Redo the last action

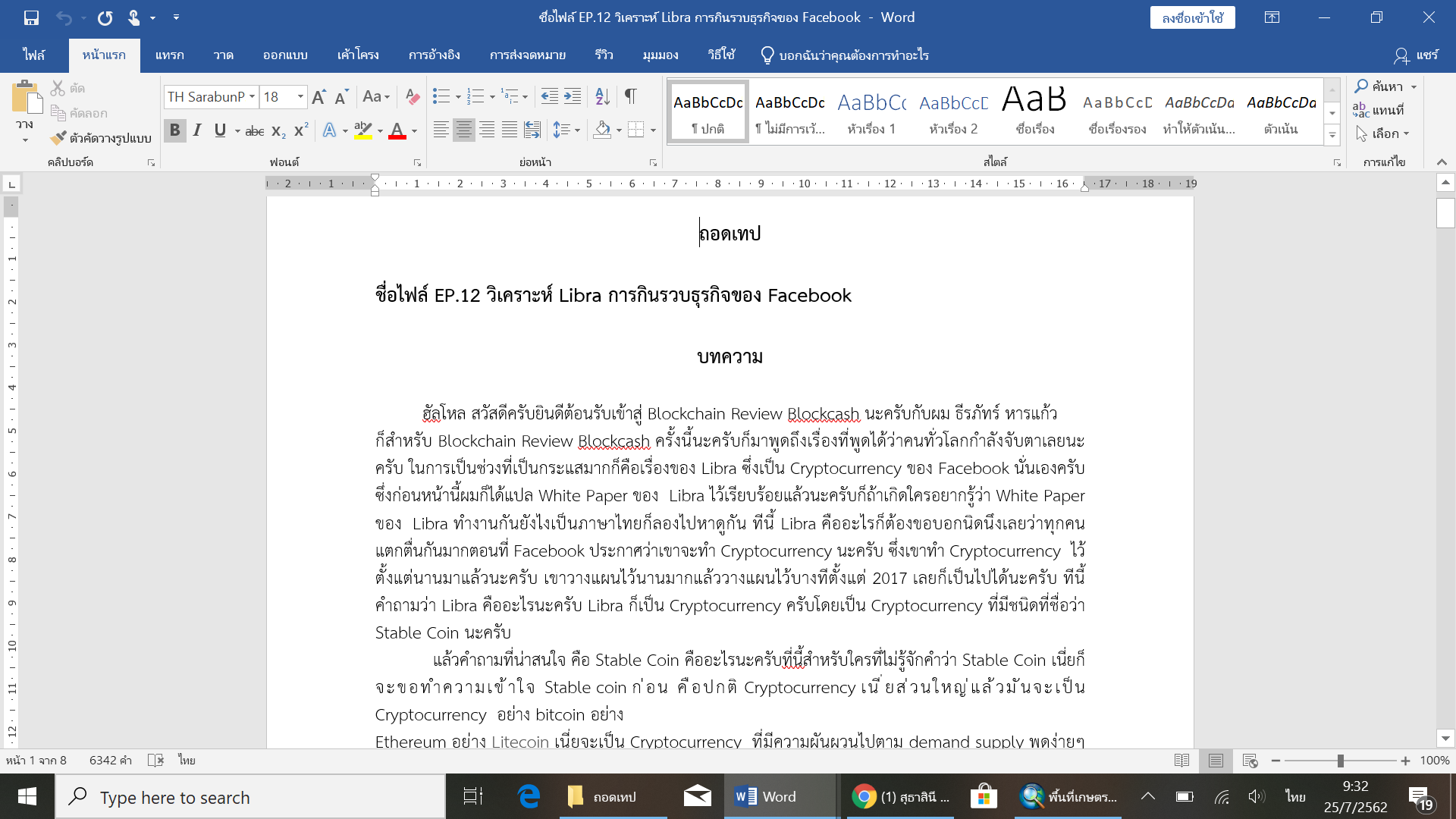tap(105, 17)
